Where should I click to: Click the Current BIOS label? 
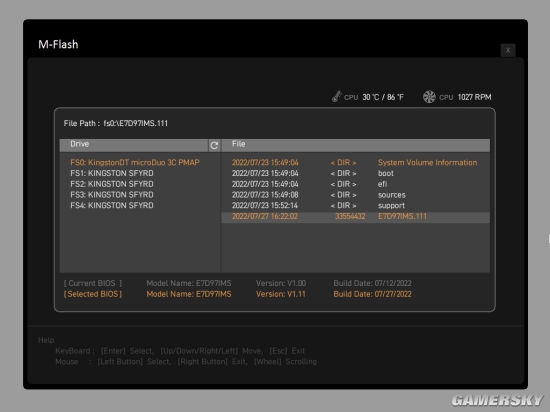tap(93, 283)
